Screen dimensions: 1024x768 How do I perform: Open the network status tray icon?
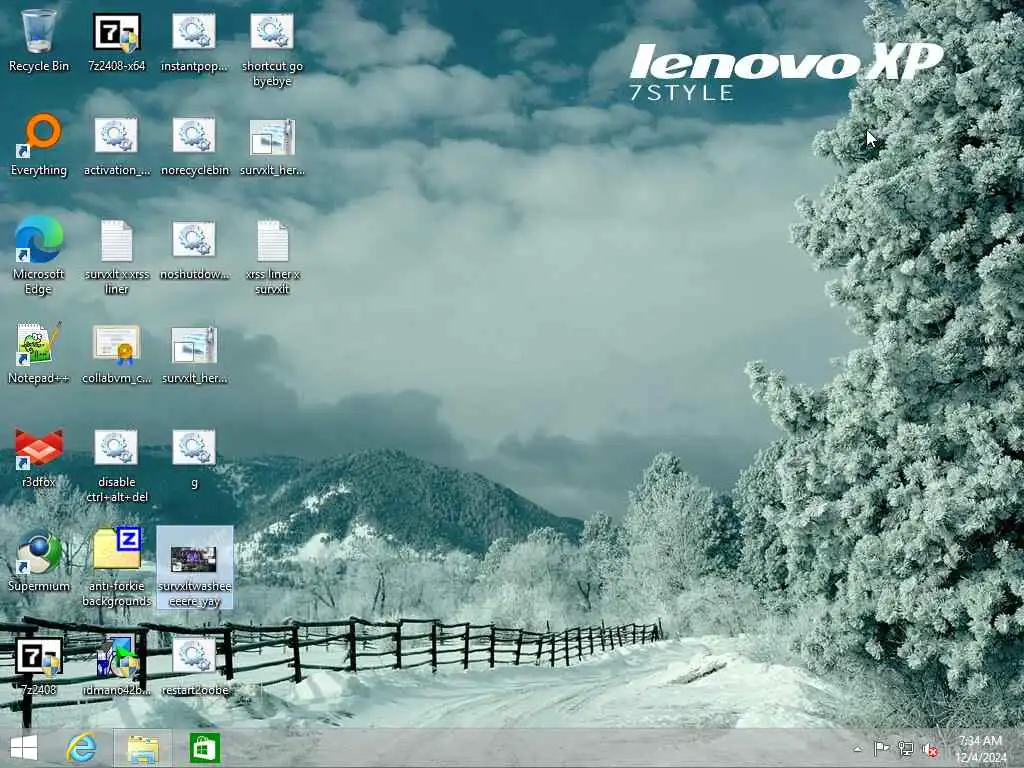906,749
